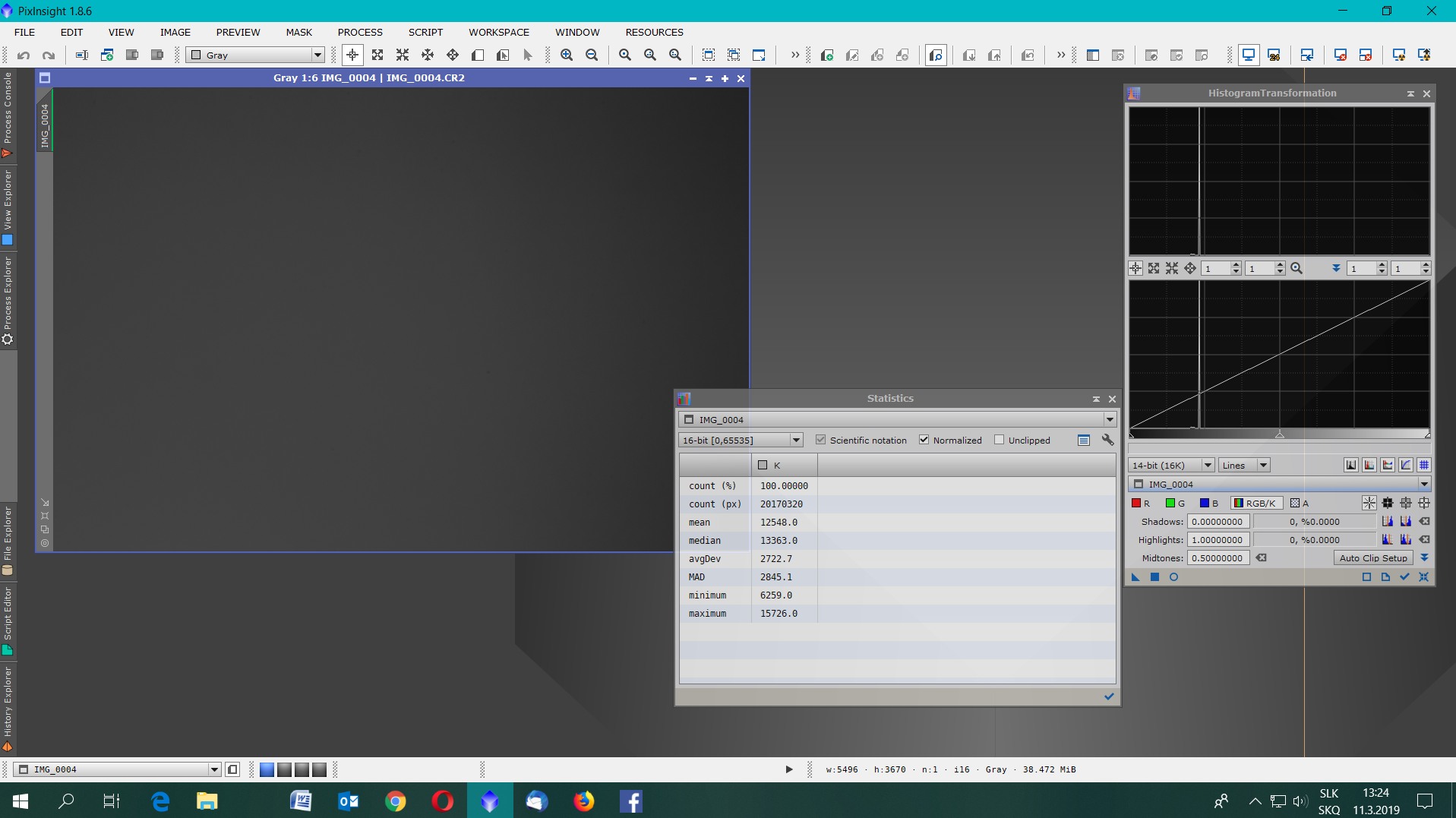Open PixInsight from the Windows taskbar
This screenshot has width=1456, height=818.
pos(490,801)
